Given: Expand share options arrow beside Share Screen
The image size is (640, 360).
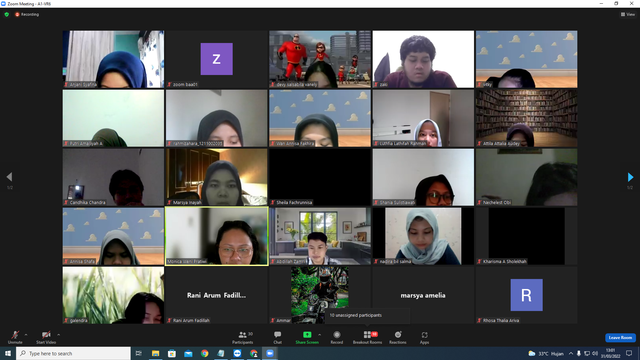Looking at the screenshot, I should [x=319, y=335].
